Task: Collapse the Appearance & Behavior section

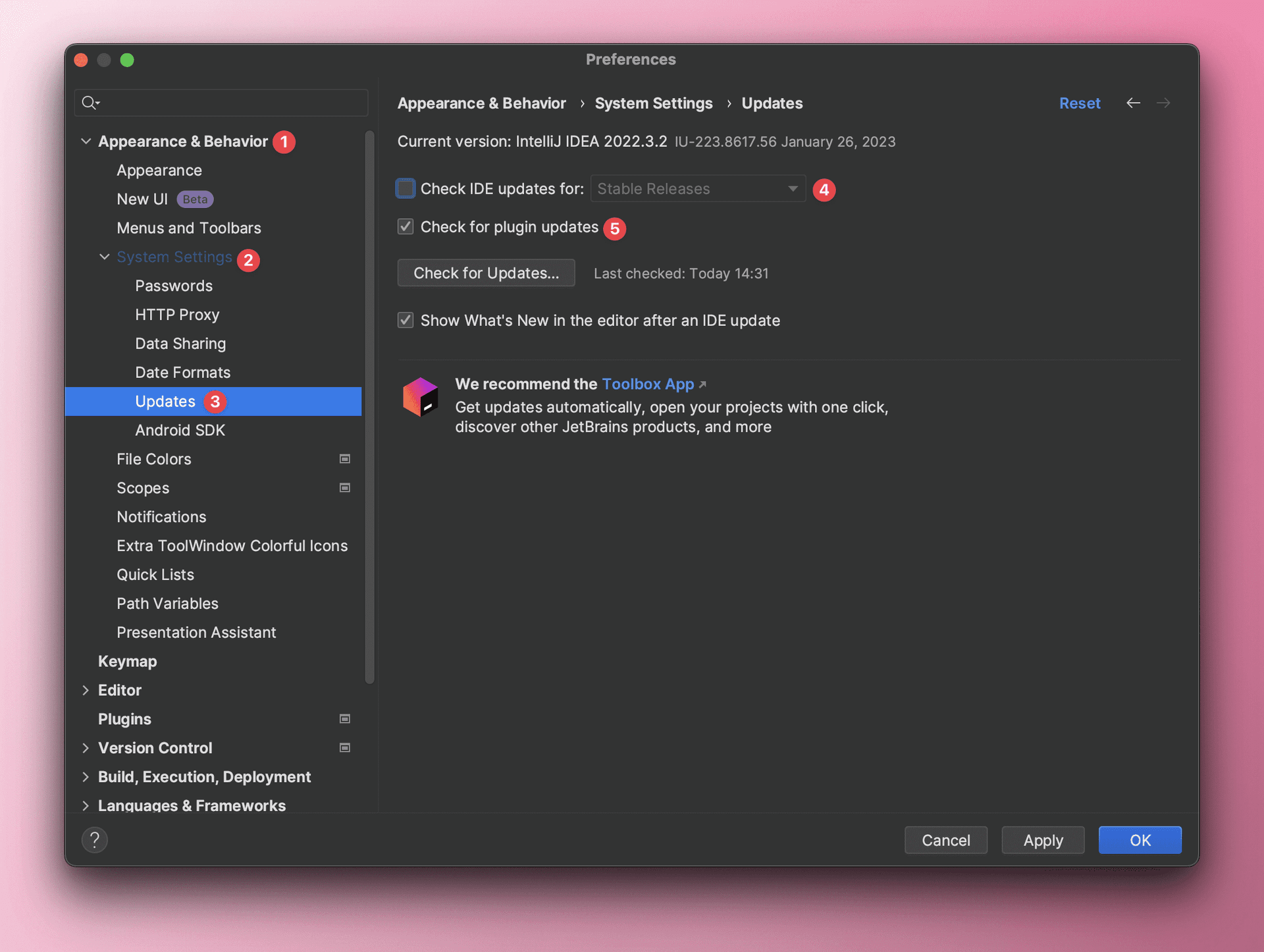Action: click(86, 142)
